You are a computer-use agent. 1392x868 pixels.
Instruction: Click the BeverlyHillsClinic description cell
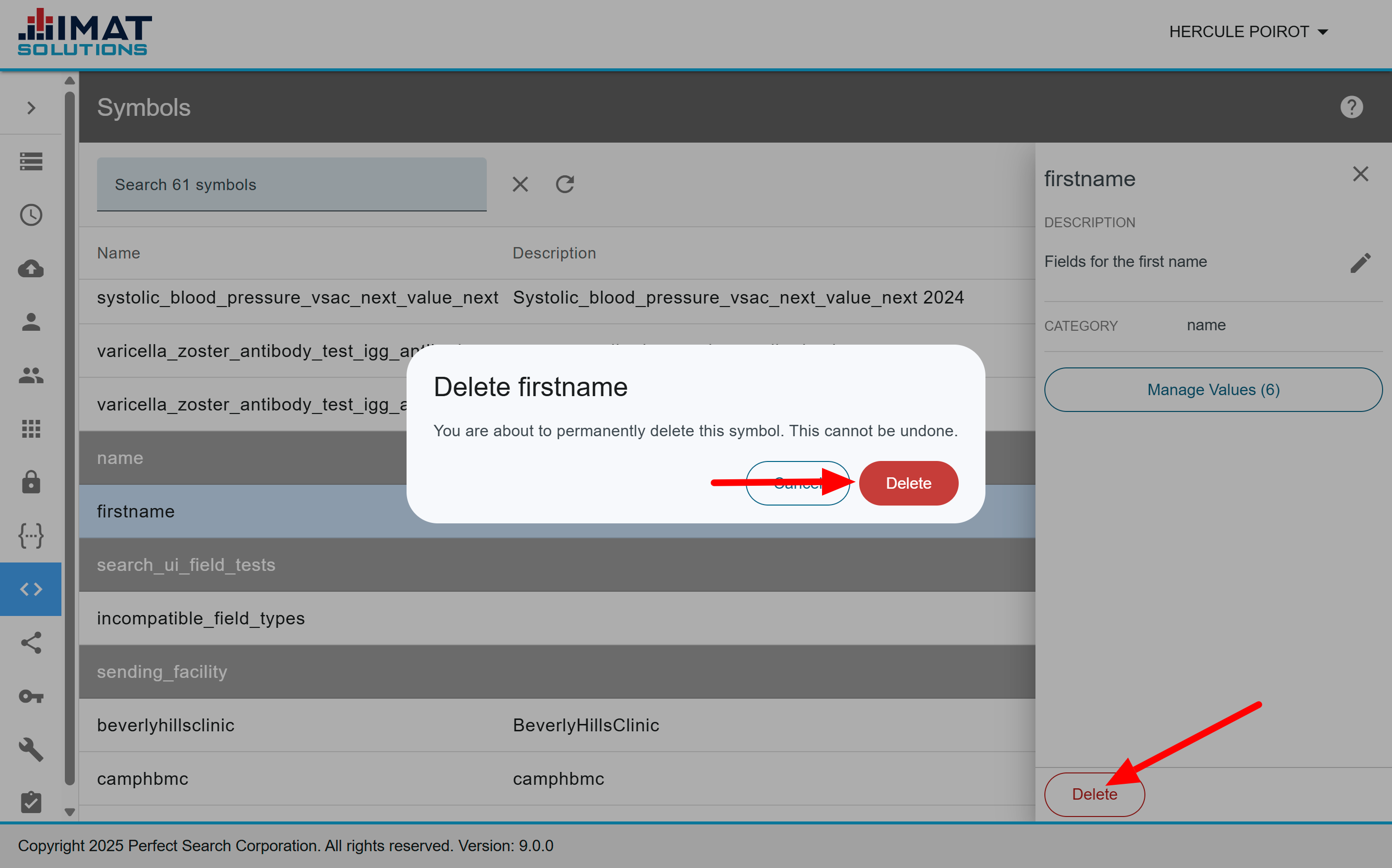(x=585, y=725)
